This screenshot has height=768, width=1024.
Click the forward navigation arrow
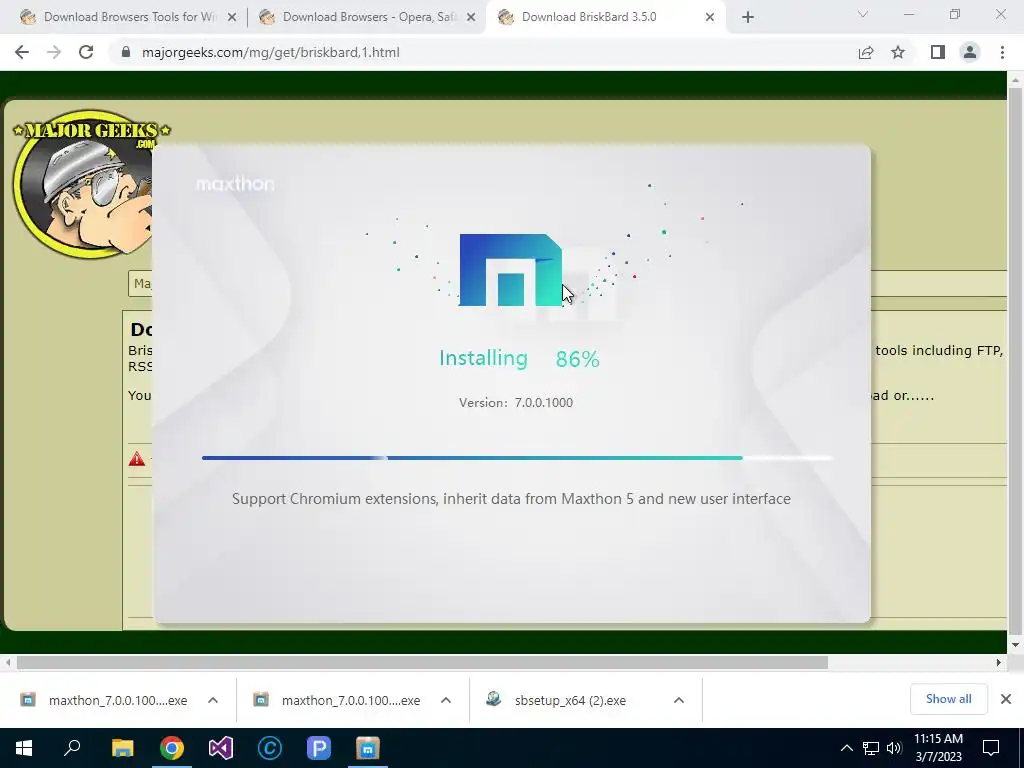54,52
